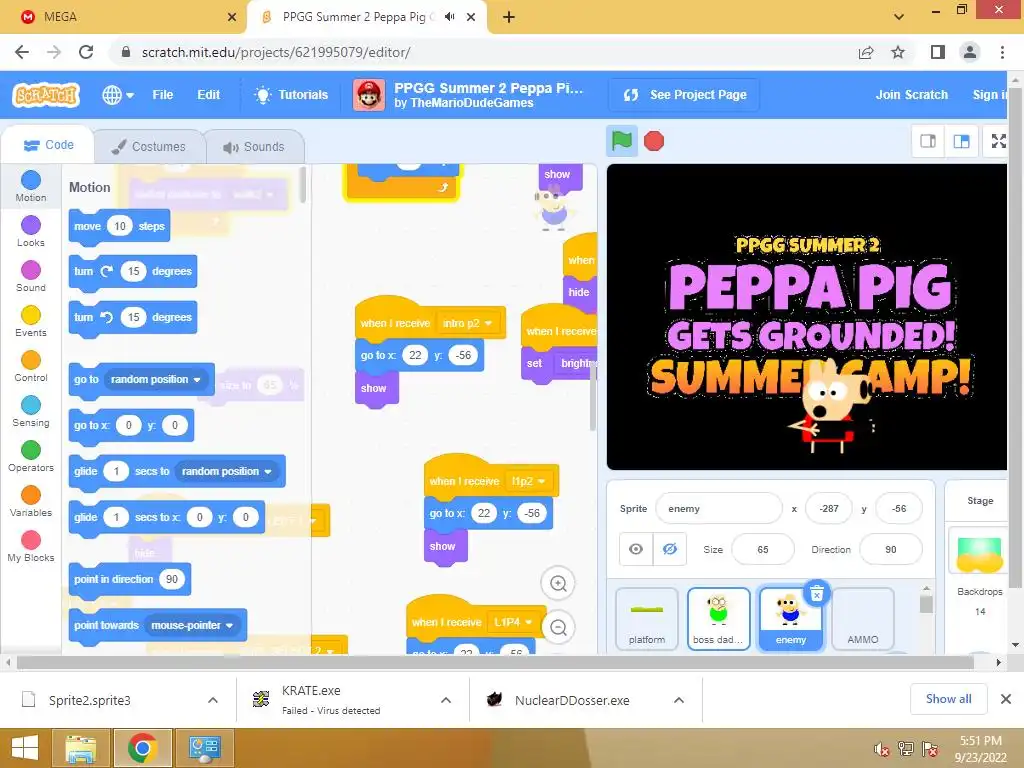The height and width of the screenshot is (768, 1024).
Task: Select Variables block category
Action: point(31,502)
